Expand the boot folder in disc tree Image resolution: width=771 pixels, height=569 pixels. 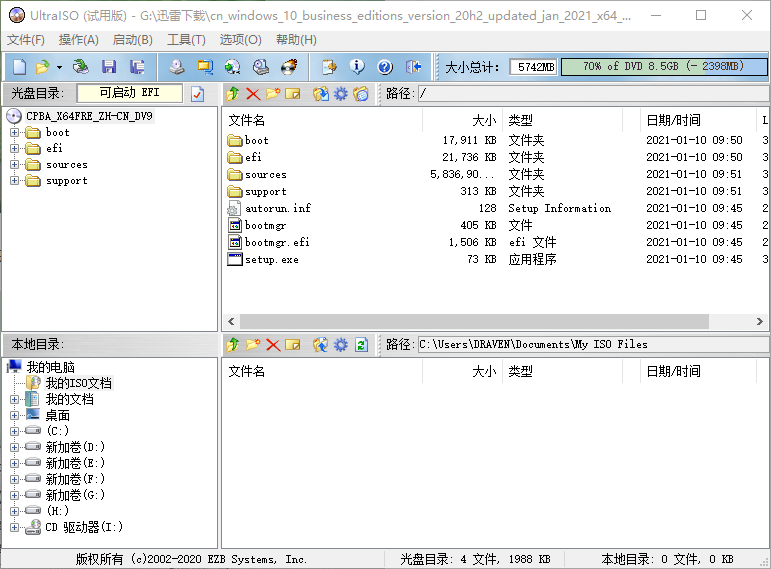click(15, 132)
